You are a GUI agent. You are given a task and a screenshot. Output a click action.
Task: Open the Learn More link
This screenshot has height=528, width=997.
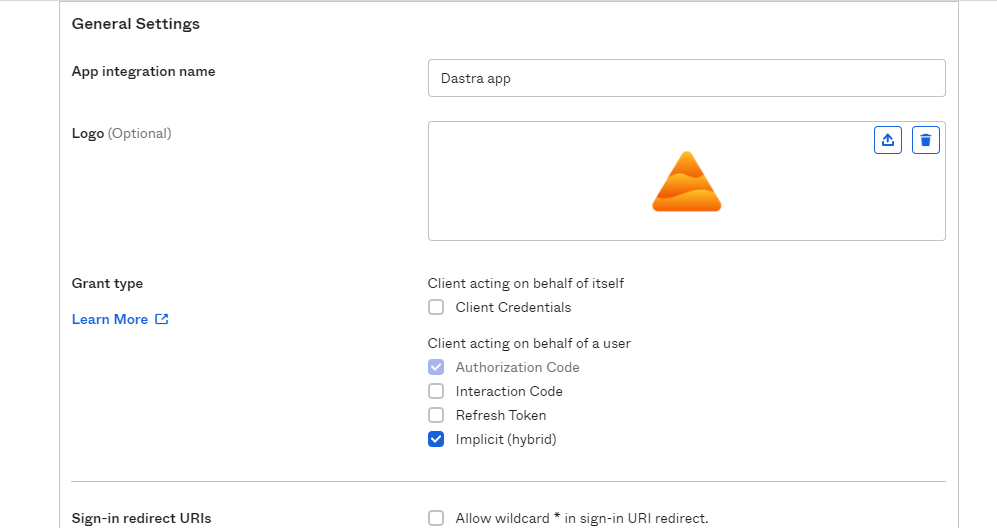pos(110,319)
